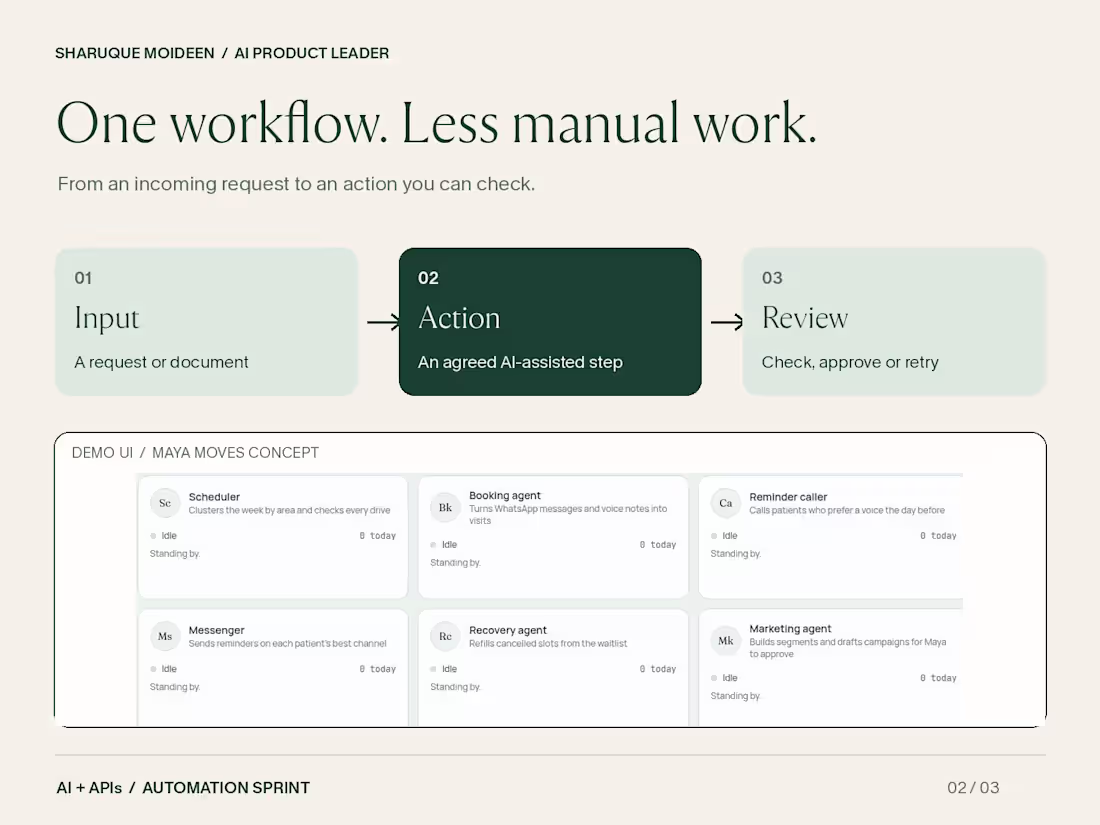Click 'Standing by.' on the Scheduler card
1100x825 pixels.
click(x=175, y=554)
